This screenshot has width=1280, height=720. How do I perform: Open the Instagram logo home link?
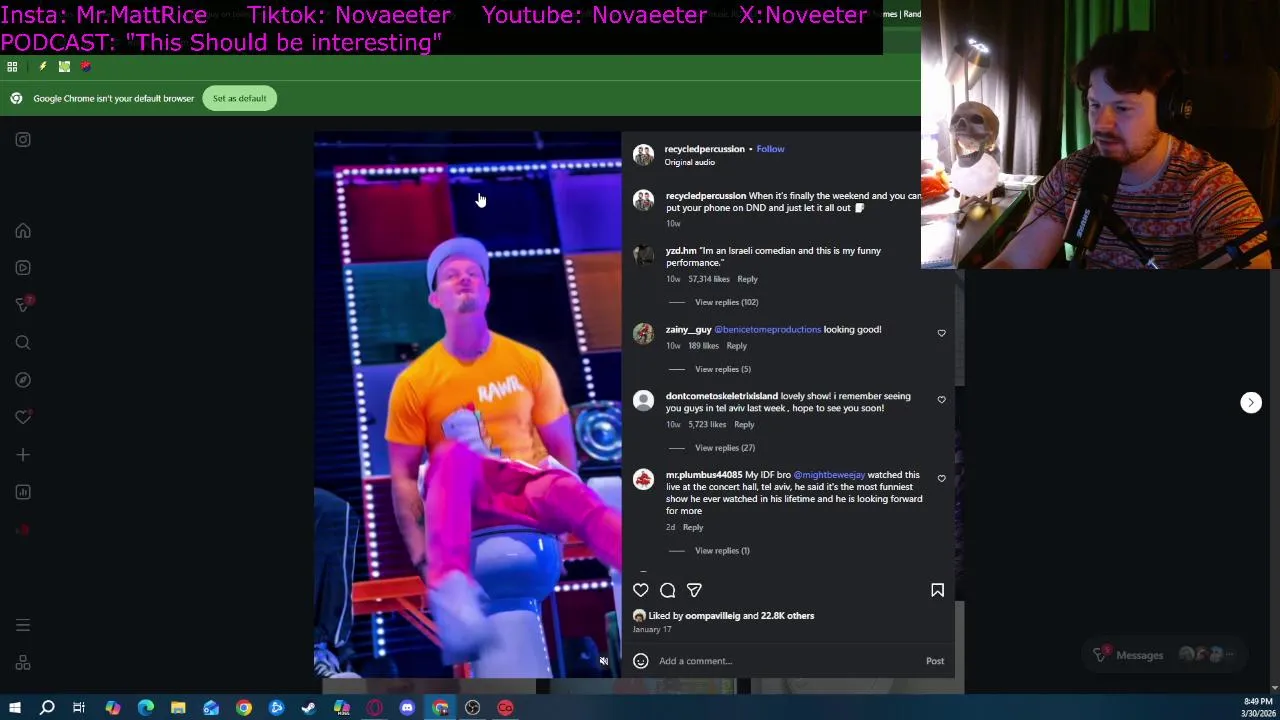click(x=23, y=140)
